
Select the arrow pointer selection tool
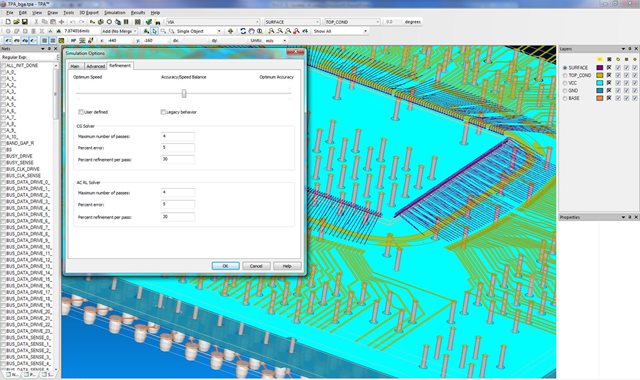tap(155, 31)
